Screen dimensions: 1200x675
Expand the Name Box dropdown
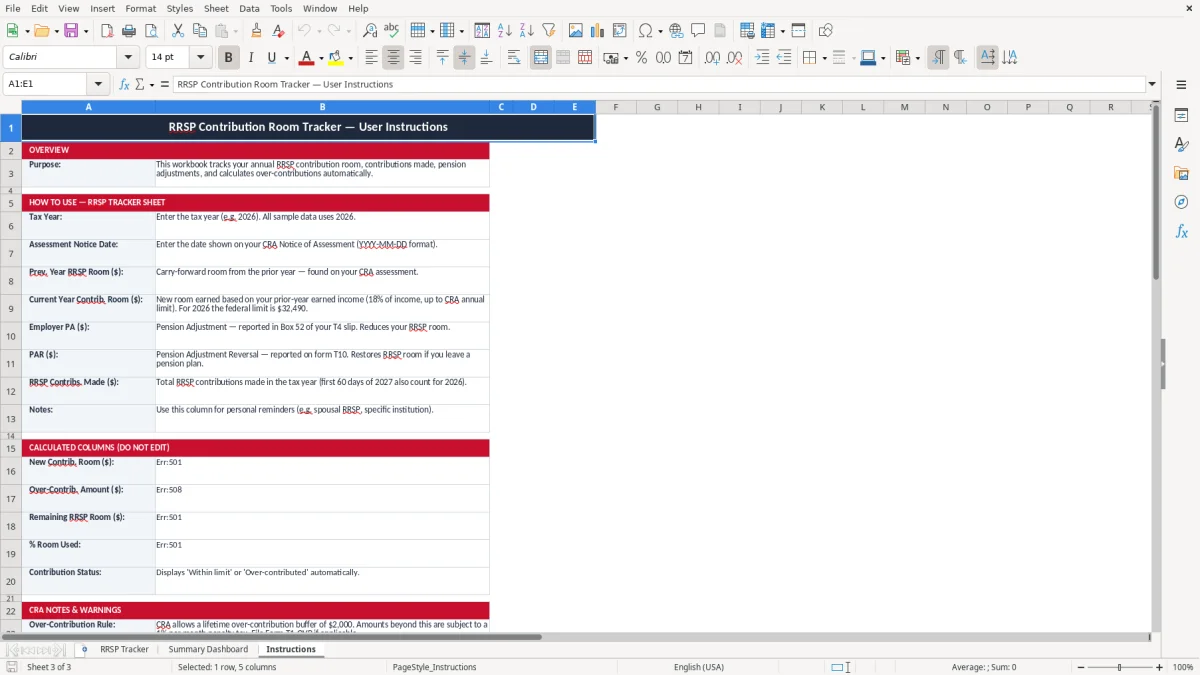pos(98,84)
